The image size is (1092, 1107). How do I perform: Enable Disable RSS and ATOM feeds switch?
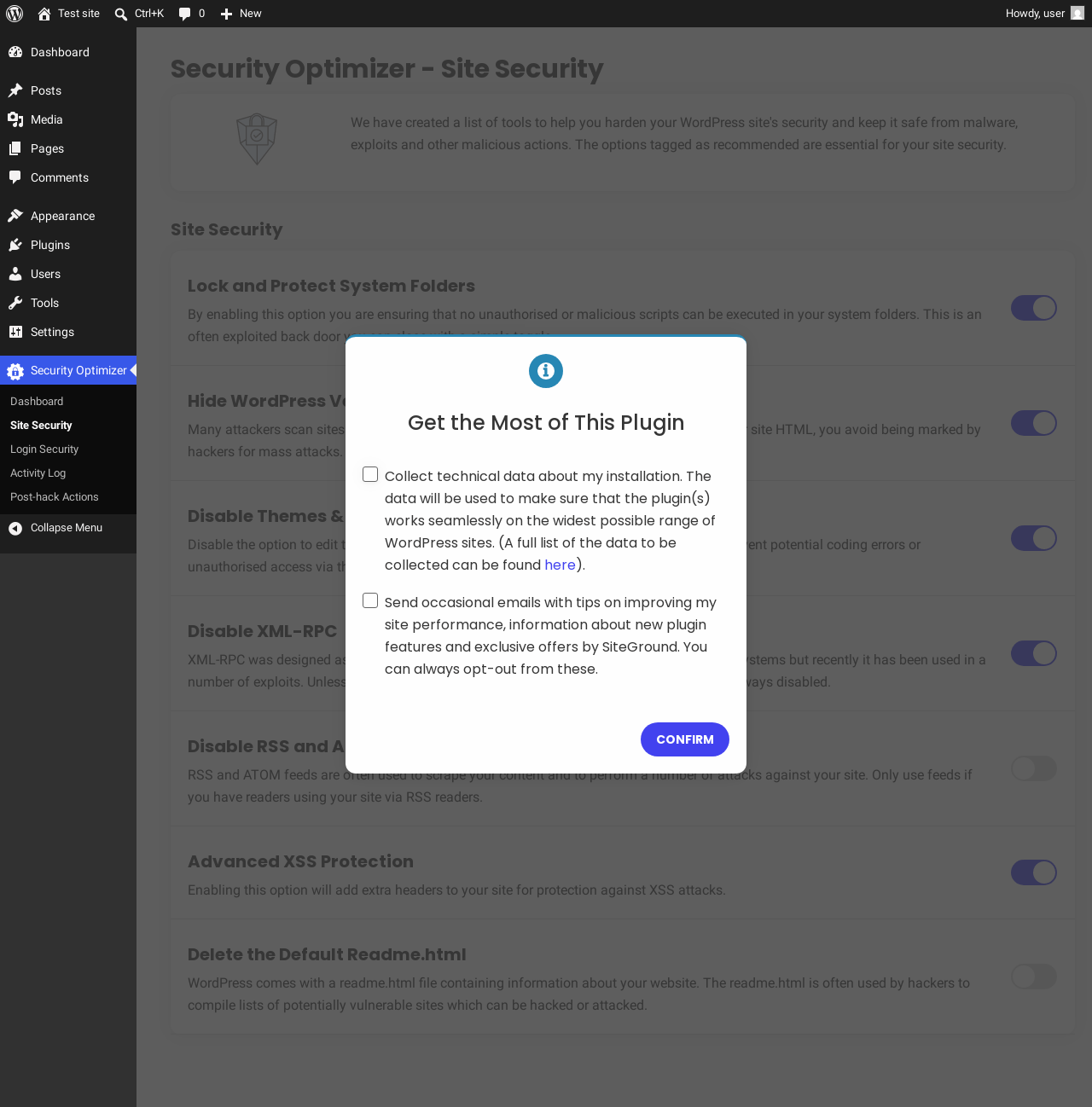[x=1034, y=768]
